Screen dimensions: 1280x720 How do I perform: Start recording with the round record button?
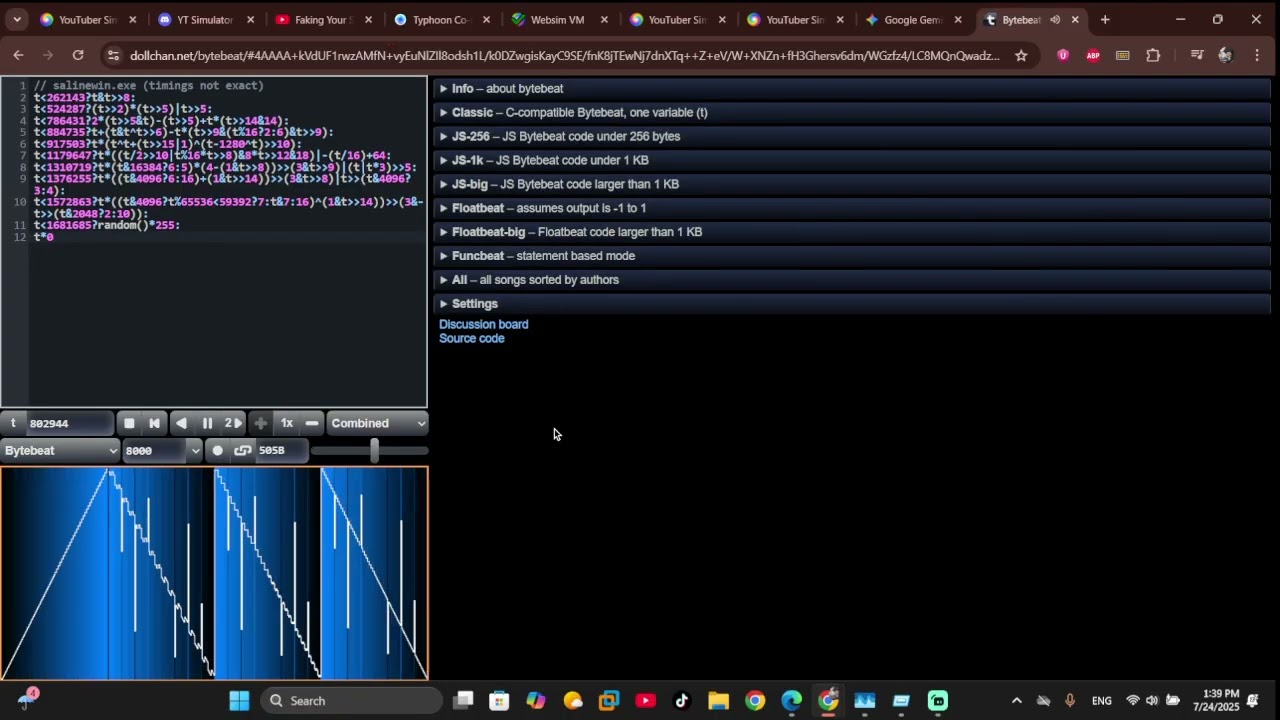(x=218, y=450)
